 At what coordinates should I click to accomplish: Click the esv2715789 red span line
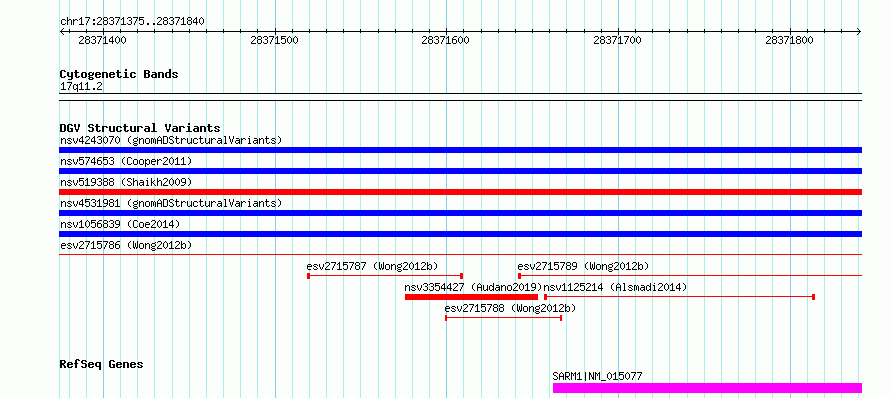tap(690, 276)
